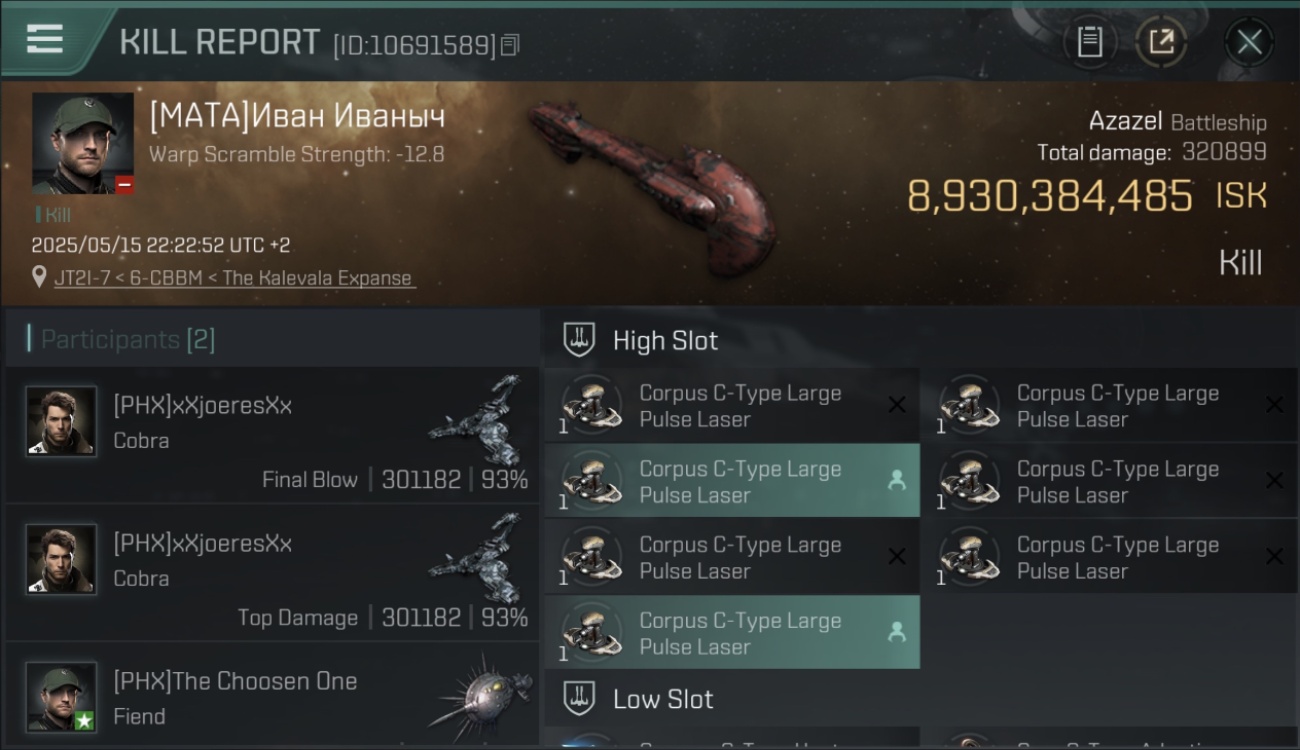Toggle the person icon on second left Pulse Laser
Viewport: 1300px width, 750px height.
coord(897,481)
